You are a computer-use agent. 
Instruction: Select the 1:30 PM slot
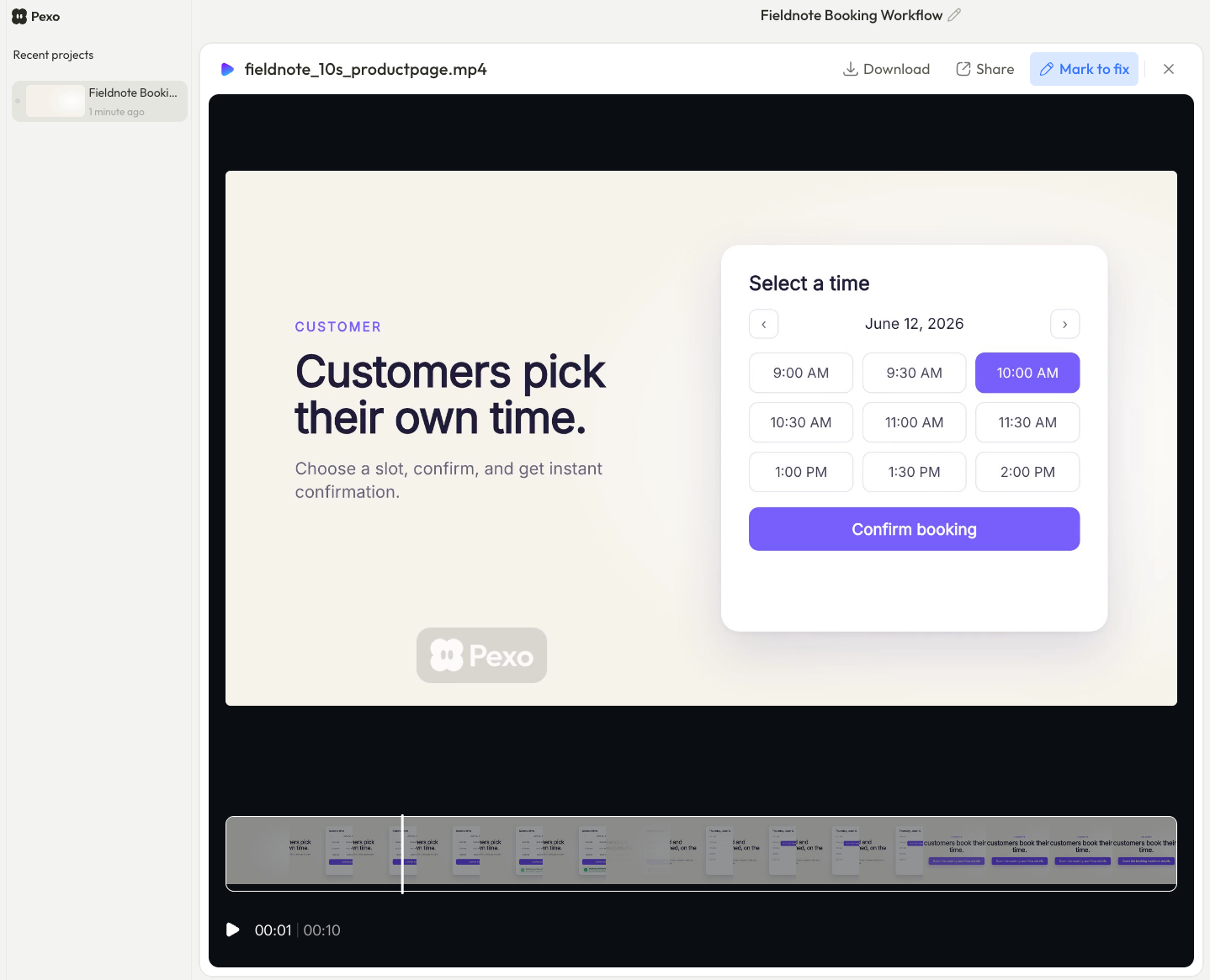914,472
